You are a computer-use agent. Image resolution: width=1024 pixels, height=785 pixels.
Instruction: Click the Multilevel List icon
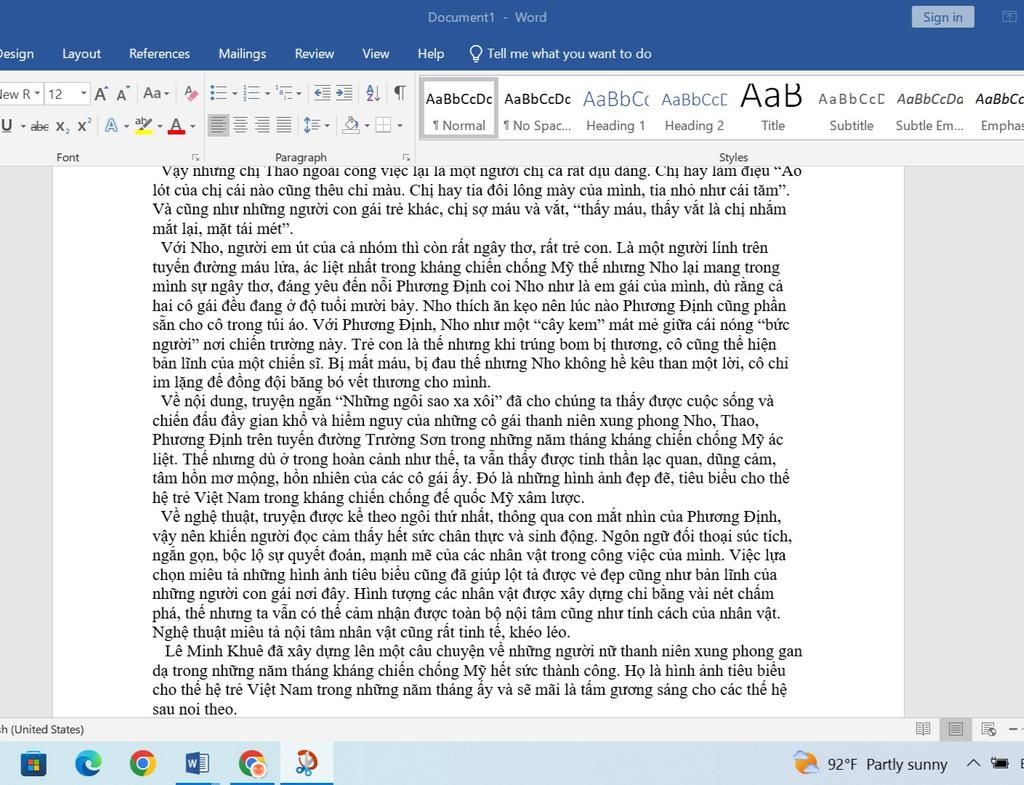(x=284, y=93)
